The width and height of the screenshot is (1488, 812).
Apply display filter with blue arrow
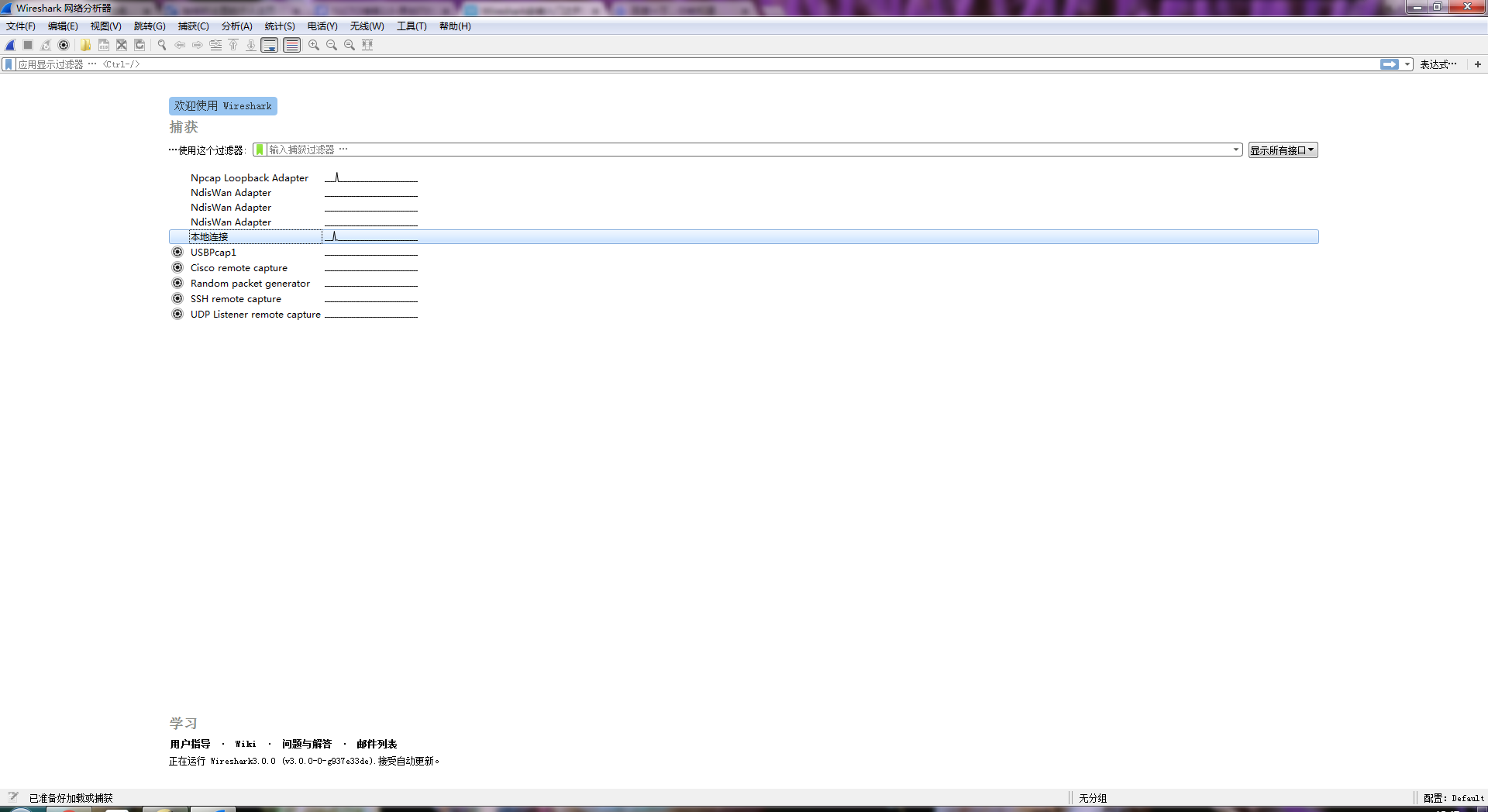pyautogui.click(x=1390, y=64)
